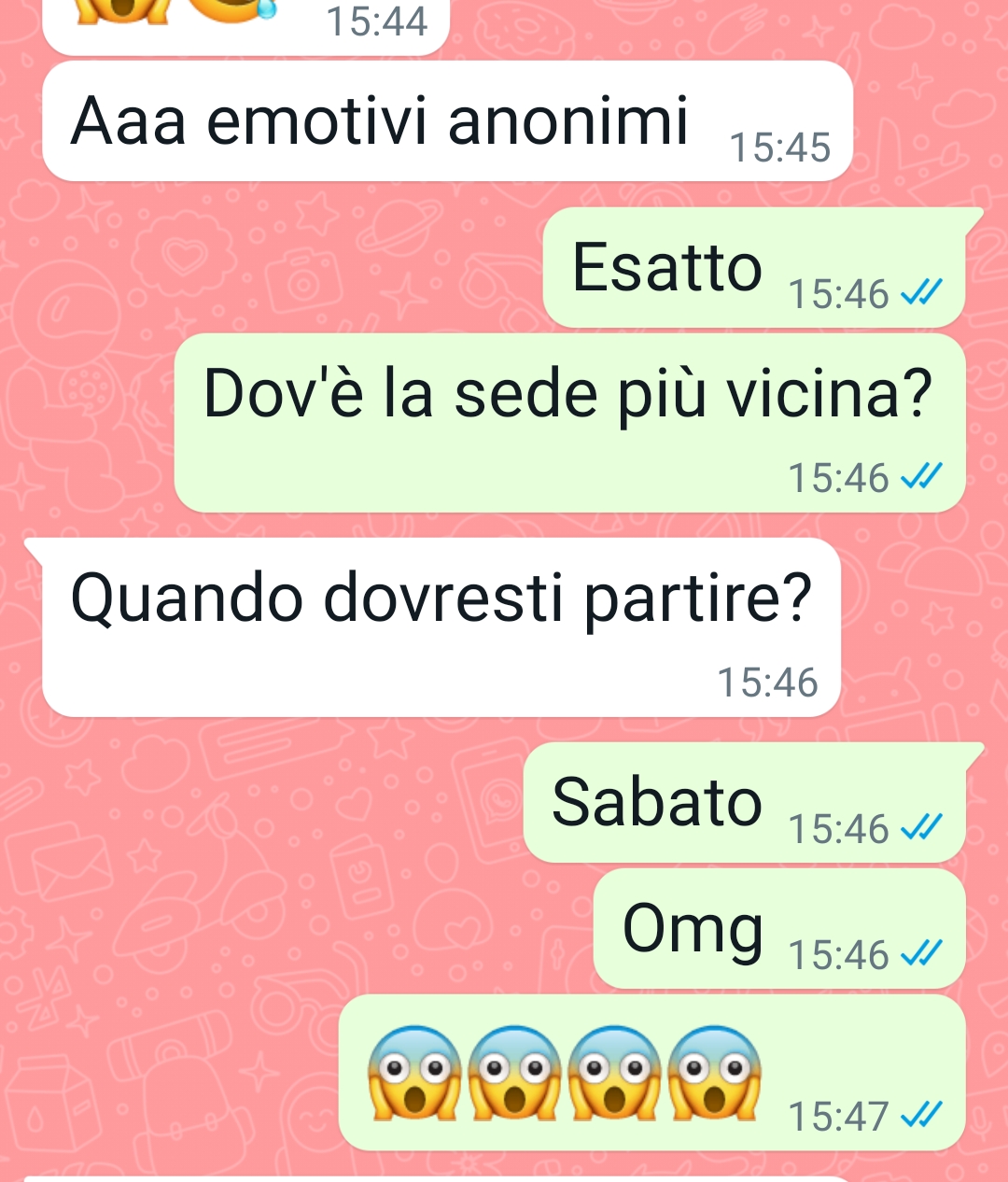Tap the "Dov'è la sede più vicina?" message
This screenshot has height=1182, width=1008.
(x=569, y=423)
